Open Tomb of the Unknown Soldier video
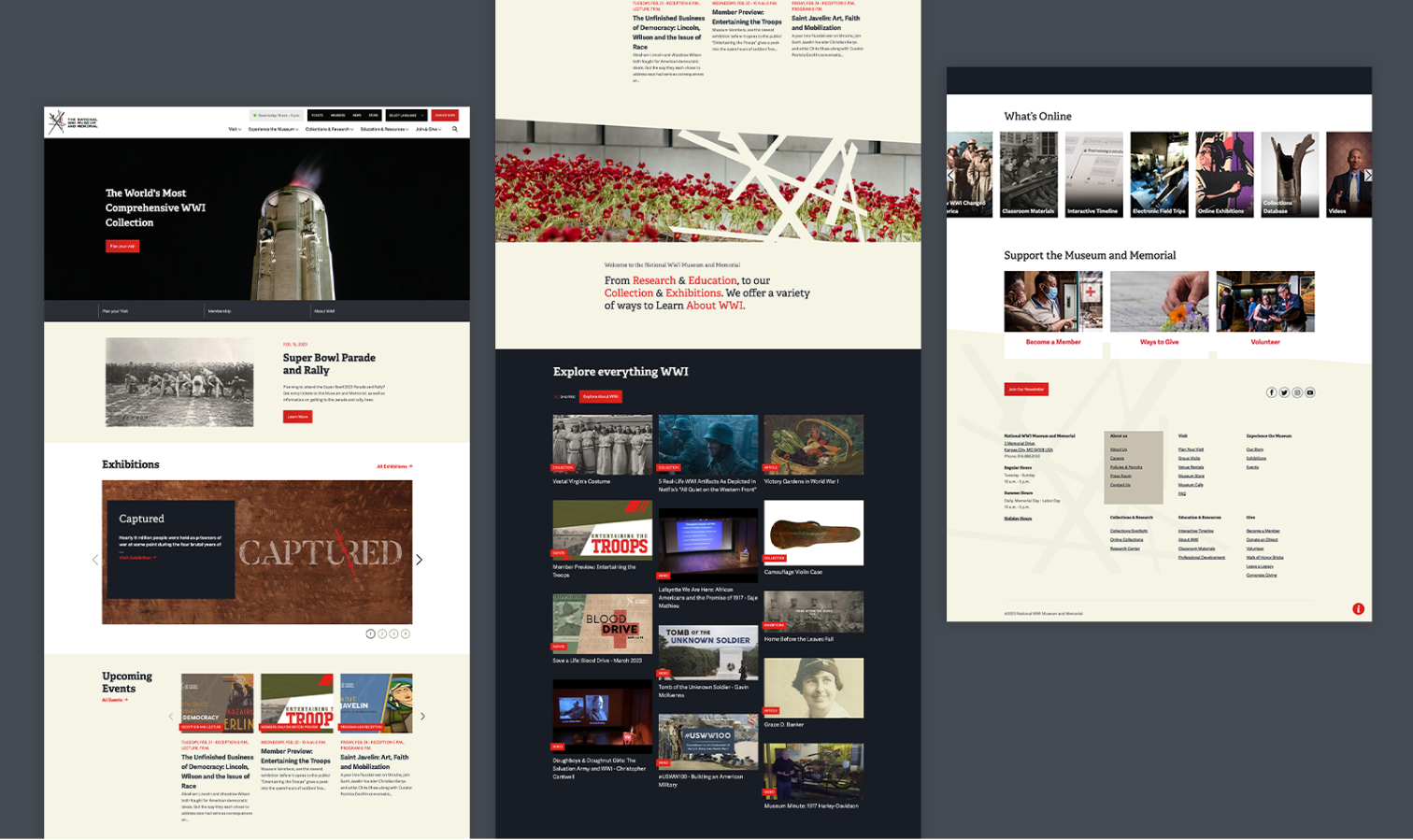The image size is (1413, 840). pyautogui.click(x=707, y=662)
